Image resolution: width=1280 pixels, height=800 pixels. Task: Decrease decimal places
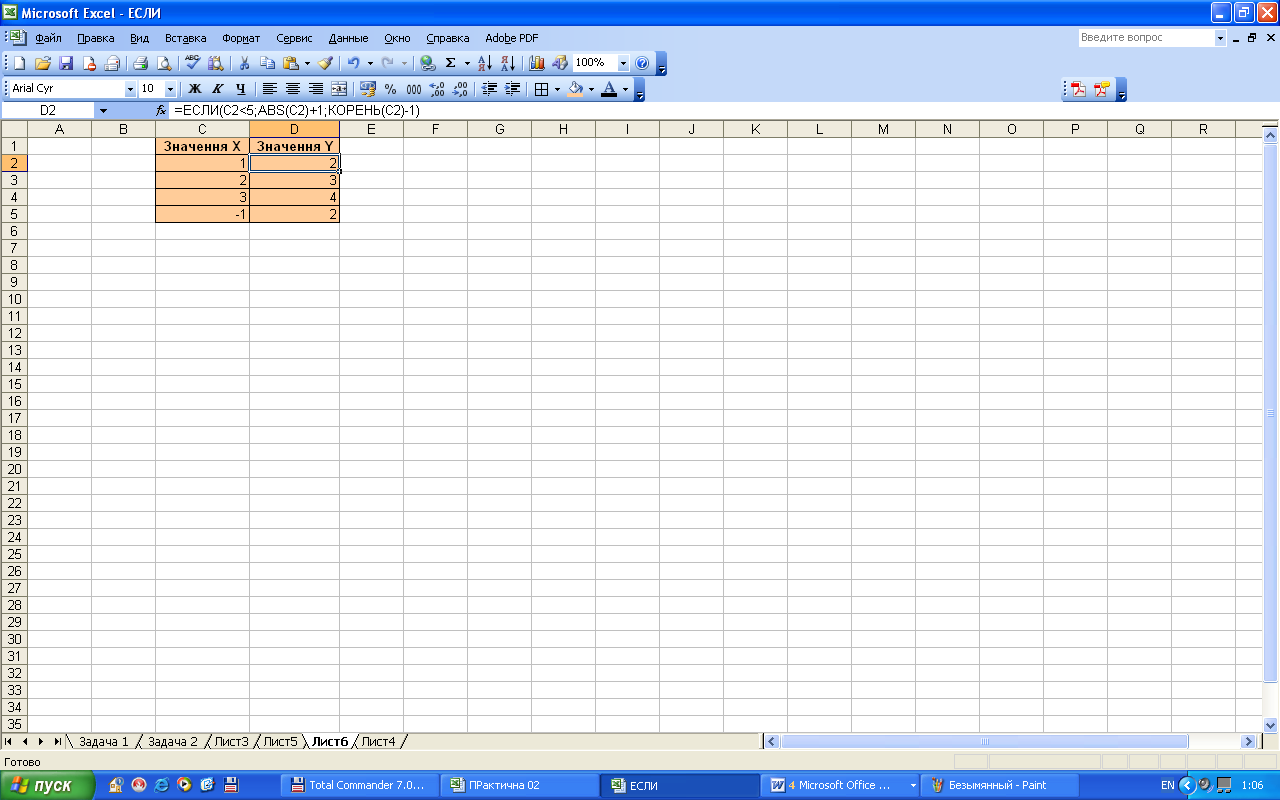coord(460,89)
